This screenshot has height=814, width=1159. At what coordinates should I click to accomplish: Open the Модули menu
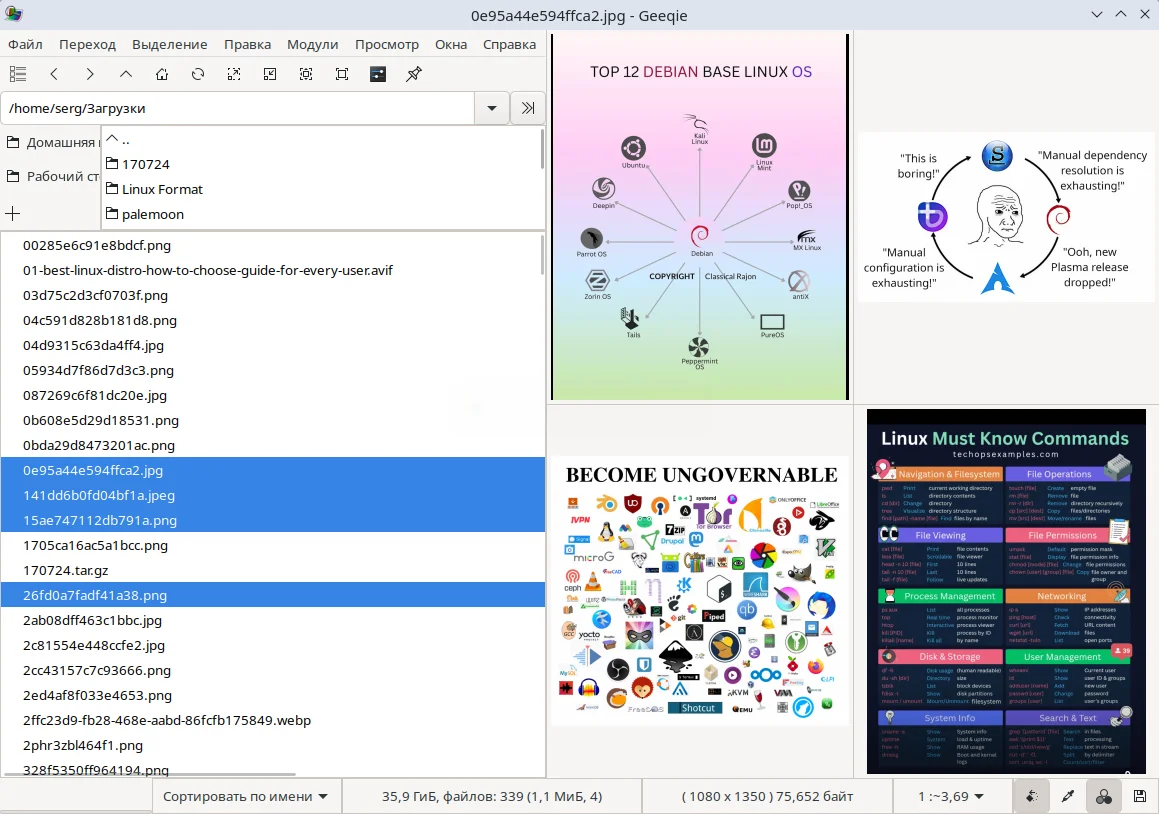313,44
